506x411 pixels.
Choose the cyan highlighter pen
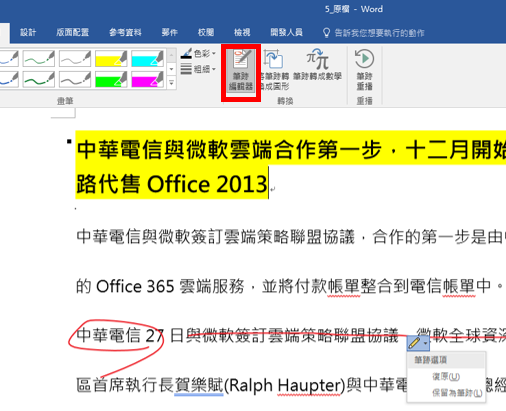(147, 59)
